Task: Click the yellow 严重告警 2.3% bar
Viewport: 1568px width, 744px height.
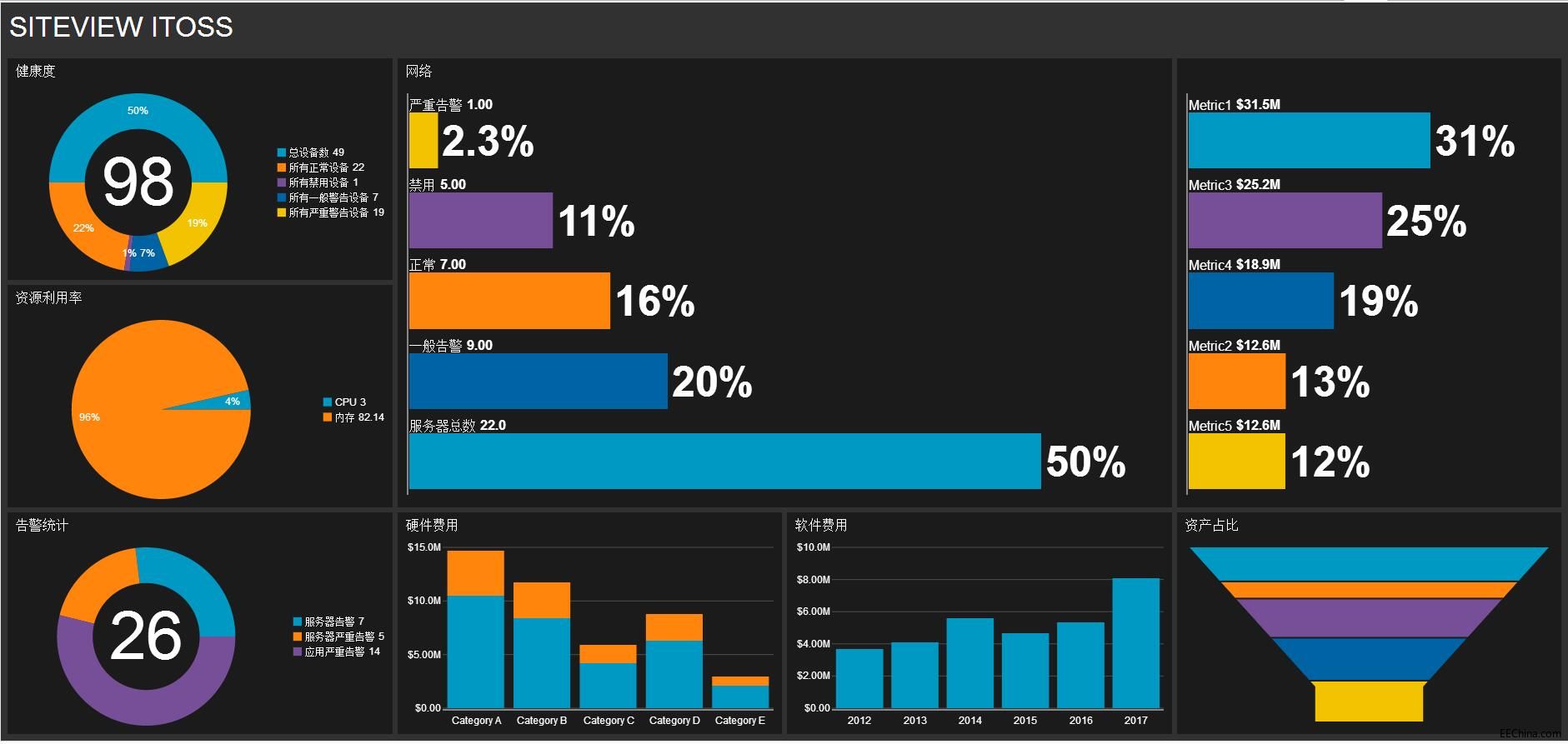Action: 423,141
